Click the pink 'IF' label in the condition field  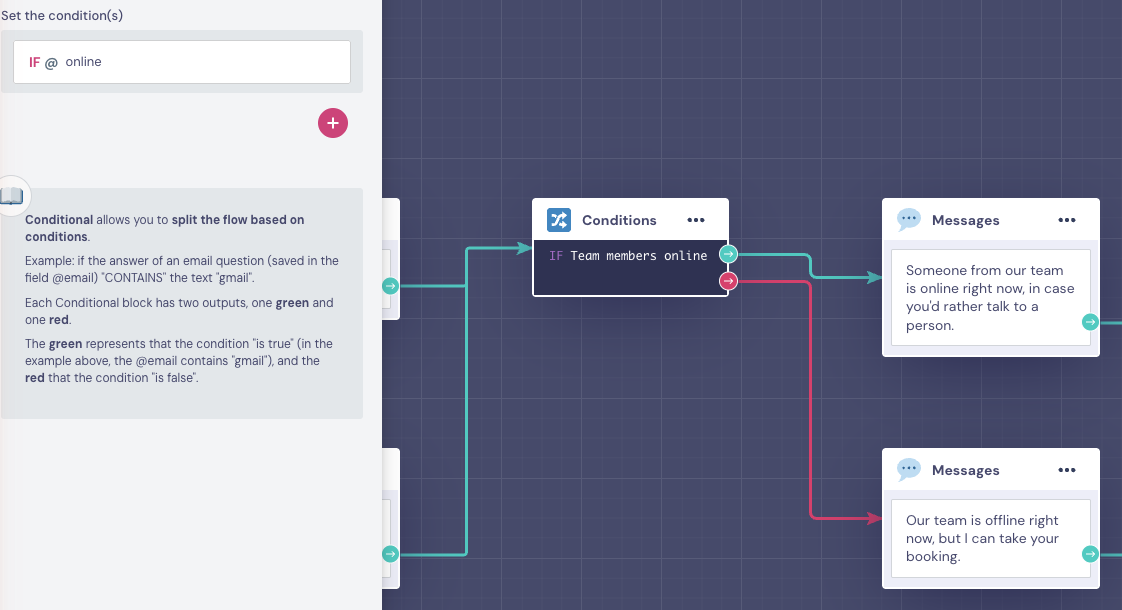(x=34, y=62)
